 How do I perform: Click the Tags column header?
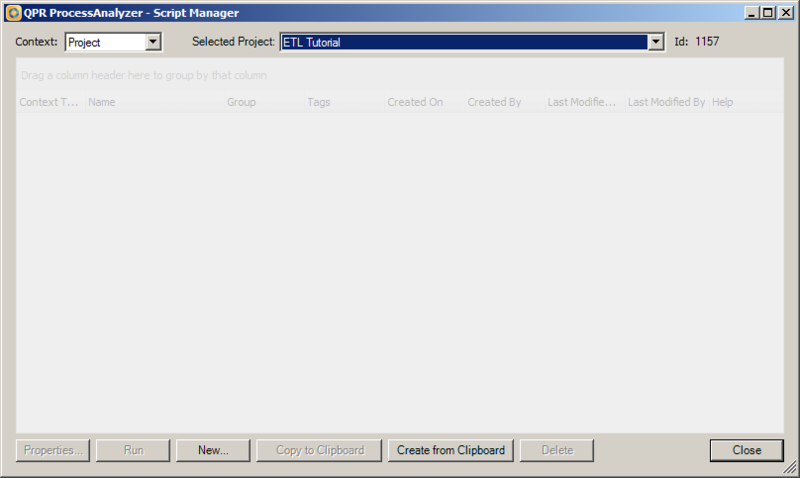click(344, 102)
